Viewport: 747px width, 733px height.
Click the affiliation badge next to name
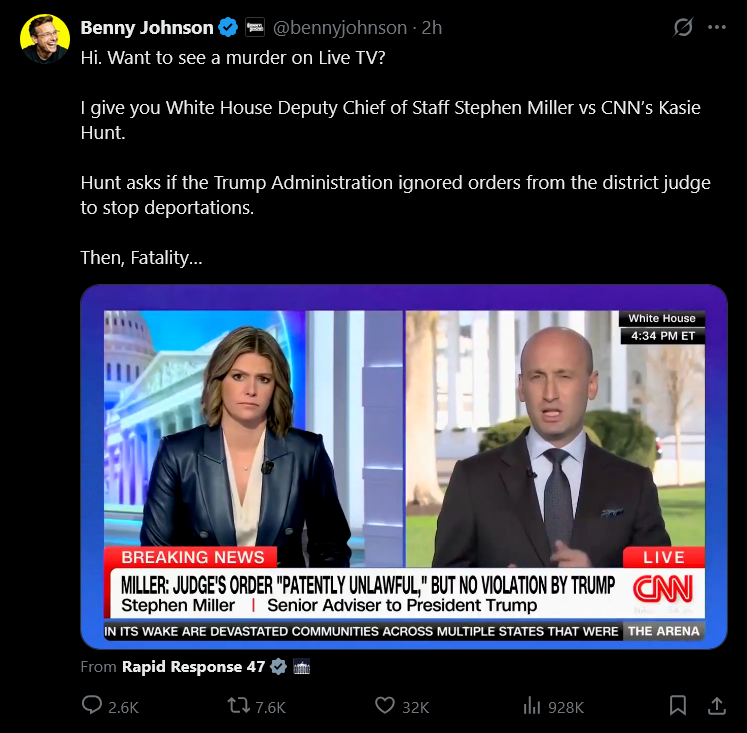(255, 28)
